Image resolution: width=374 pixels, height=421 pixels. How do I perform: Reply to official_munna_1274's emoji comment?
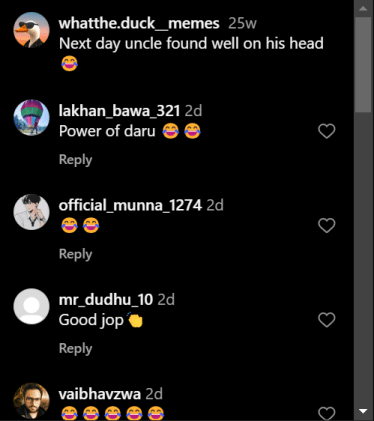click(x=75, y=254)
